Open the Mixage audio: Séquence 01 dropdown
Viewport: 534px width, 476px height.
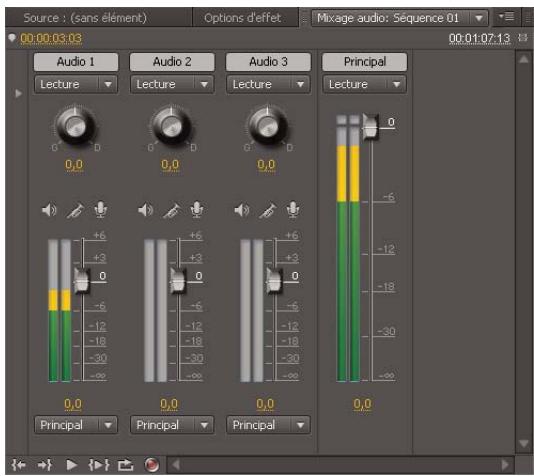(400, 18)
